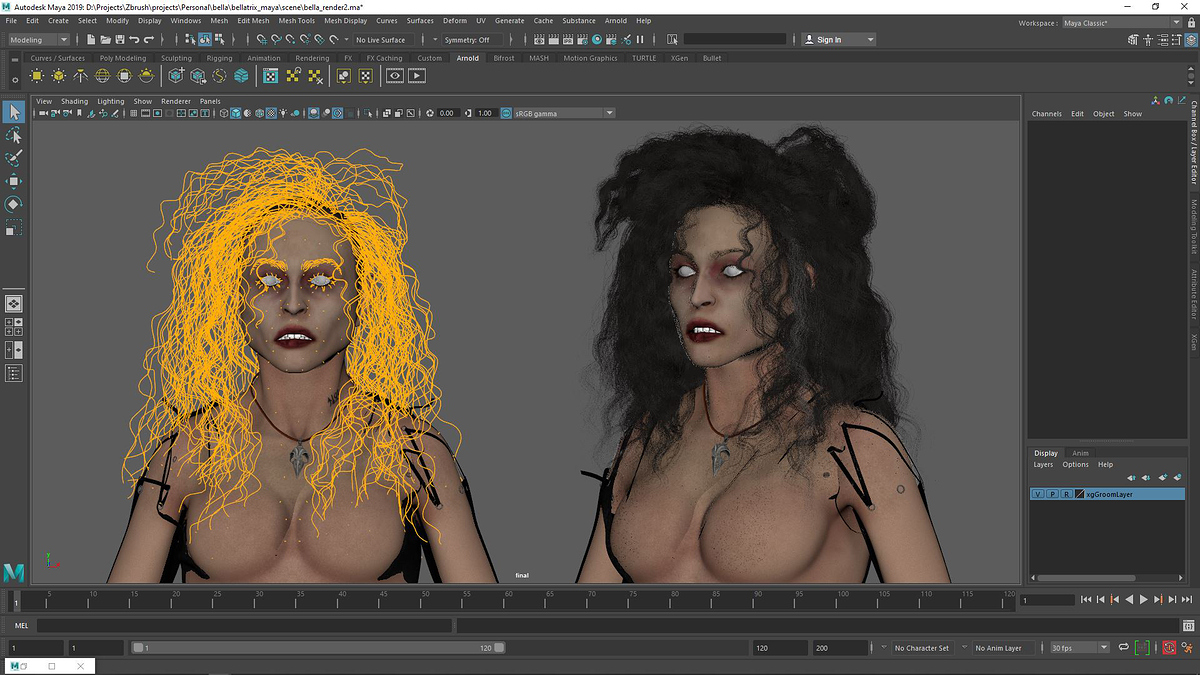Create an Arnold Light Portal
Image resolution: width=1200 pixels, height=675 pixels.
tap(125, 75)
